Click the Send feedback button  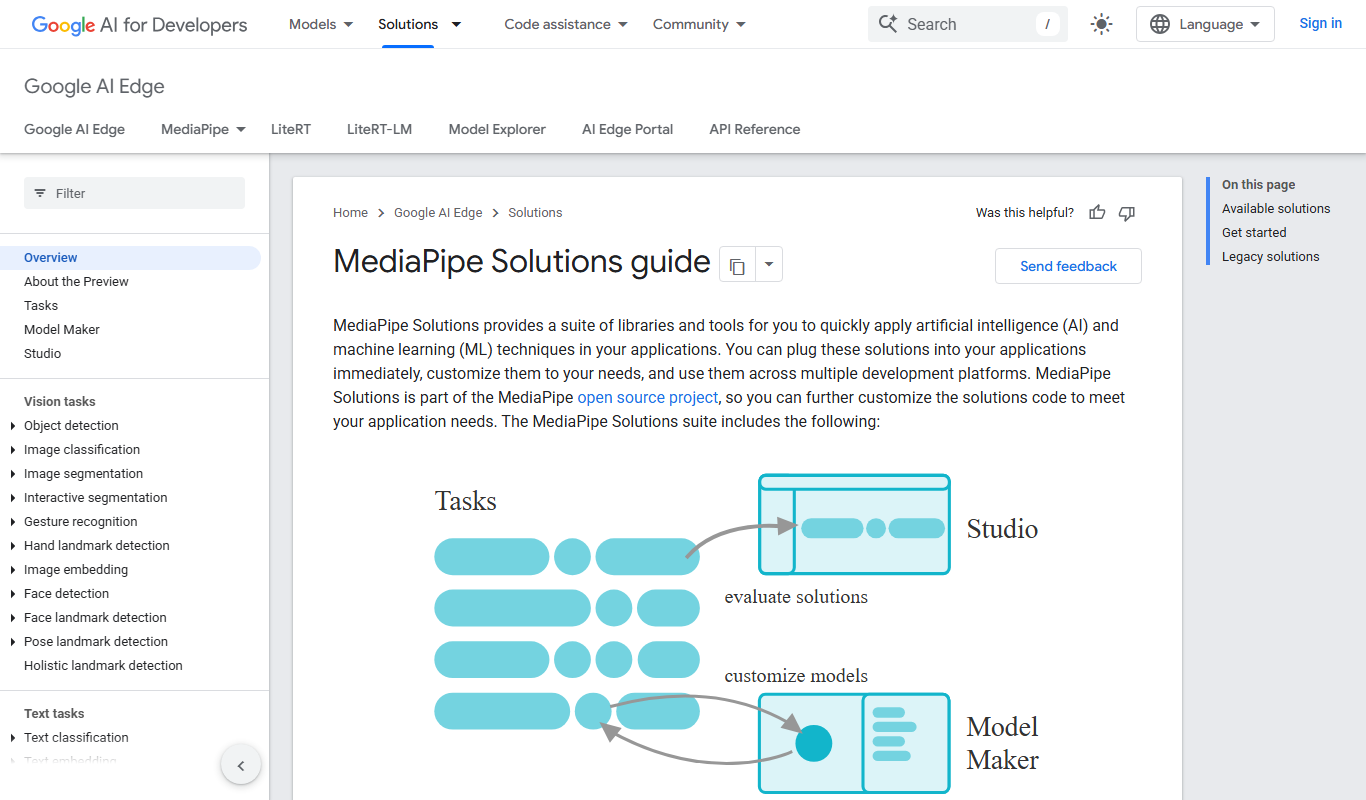point(1068,266)
